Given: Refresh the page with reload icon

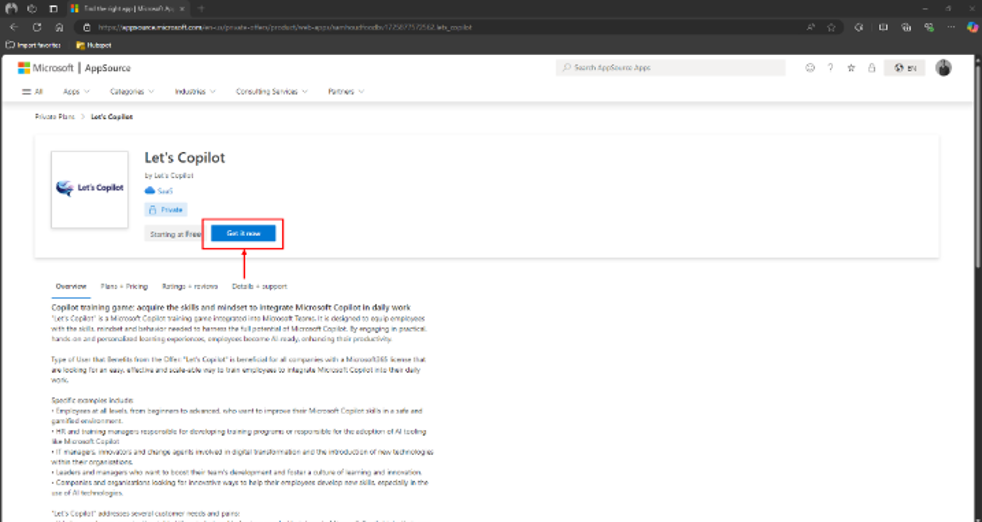Looking at the screenshot, I should click(37, 27).
